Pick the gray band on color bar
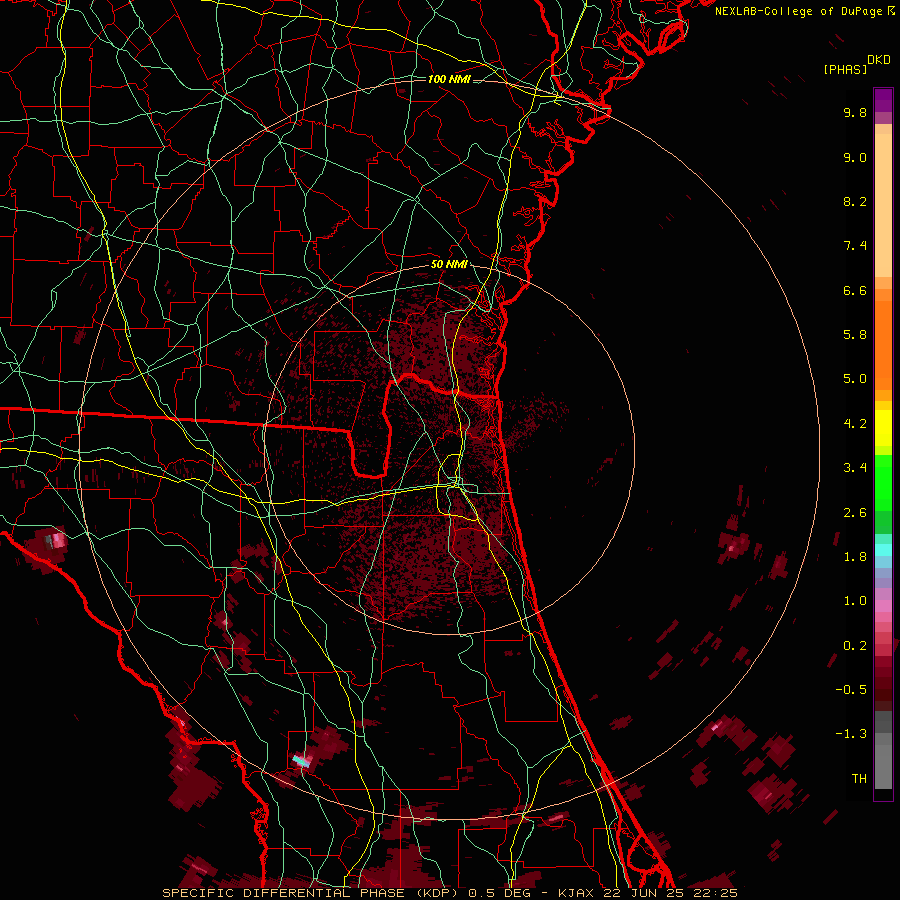This screenshot has height=900, width=900. (883, 750)
